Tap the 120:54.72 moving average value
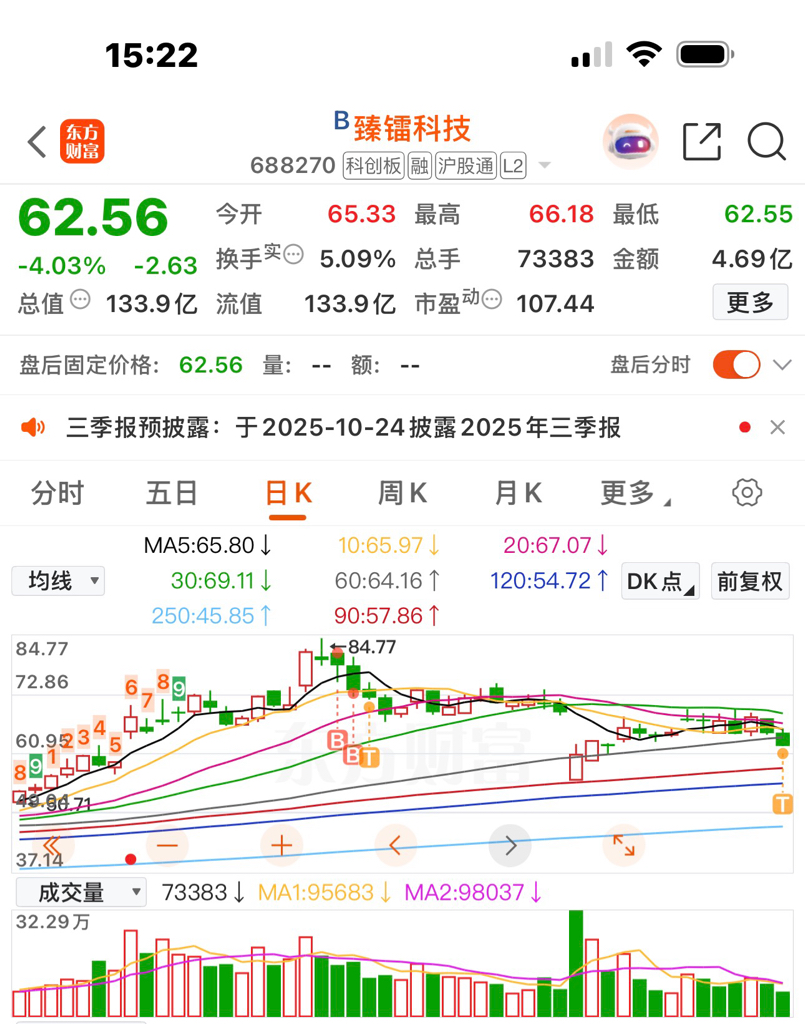Screen dimensions: 805x1024 coord(550,581)
